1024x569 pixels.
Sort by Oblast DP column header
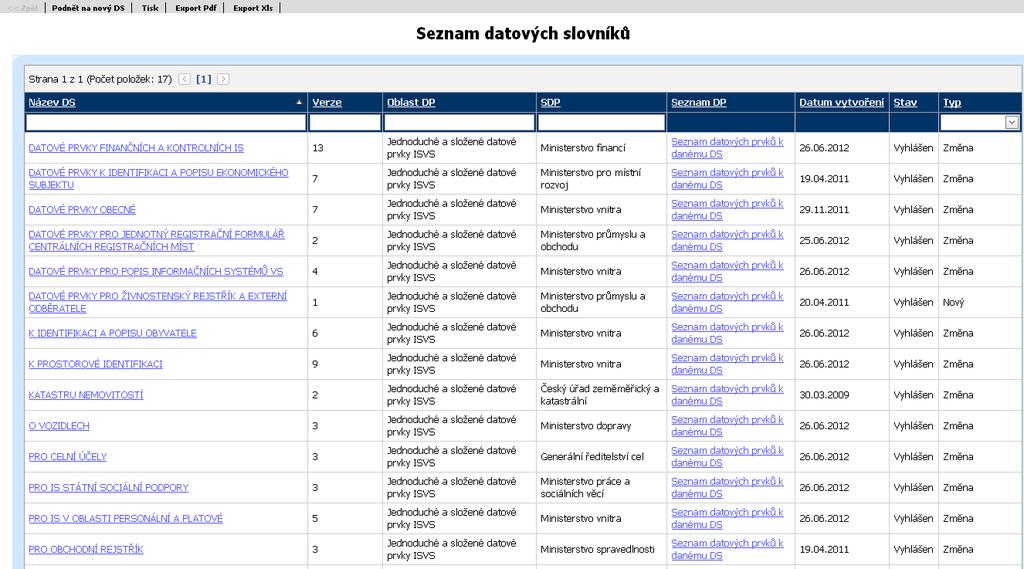(411, 103)
